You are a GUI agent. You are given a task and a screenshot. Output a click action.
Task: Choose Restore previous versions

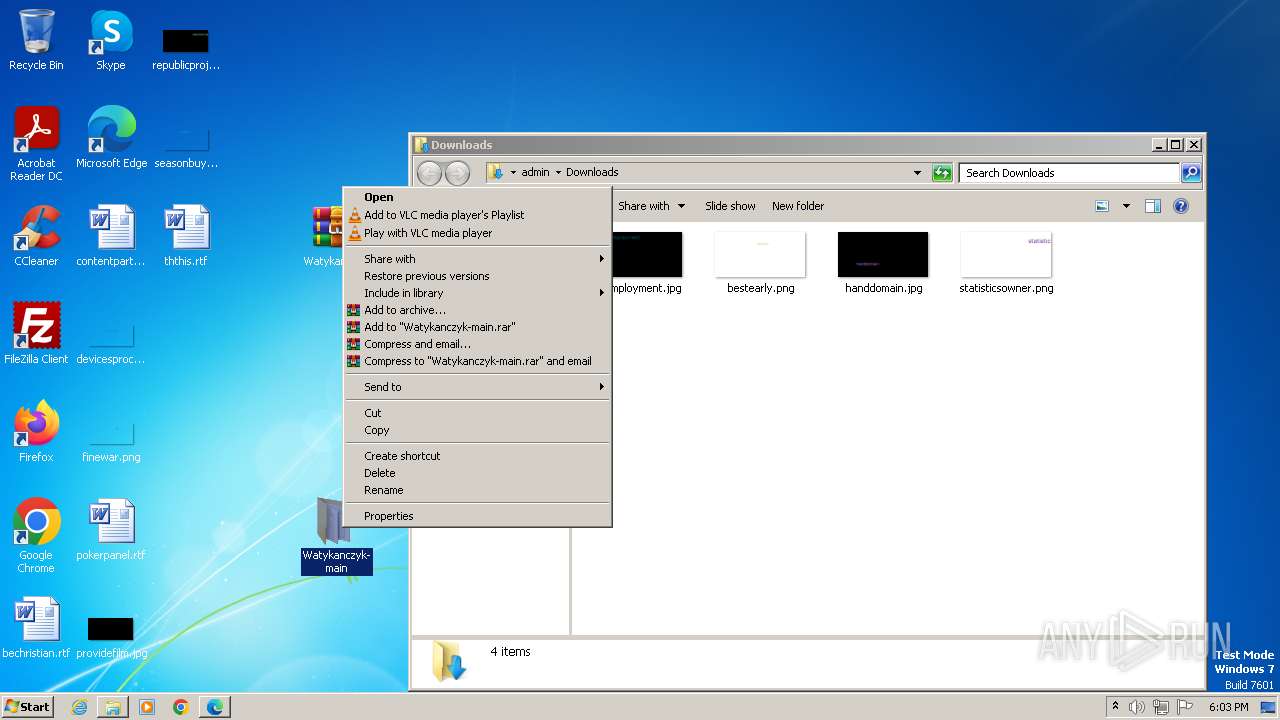pyautogui.click(x=478, y=276)
